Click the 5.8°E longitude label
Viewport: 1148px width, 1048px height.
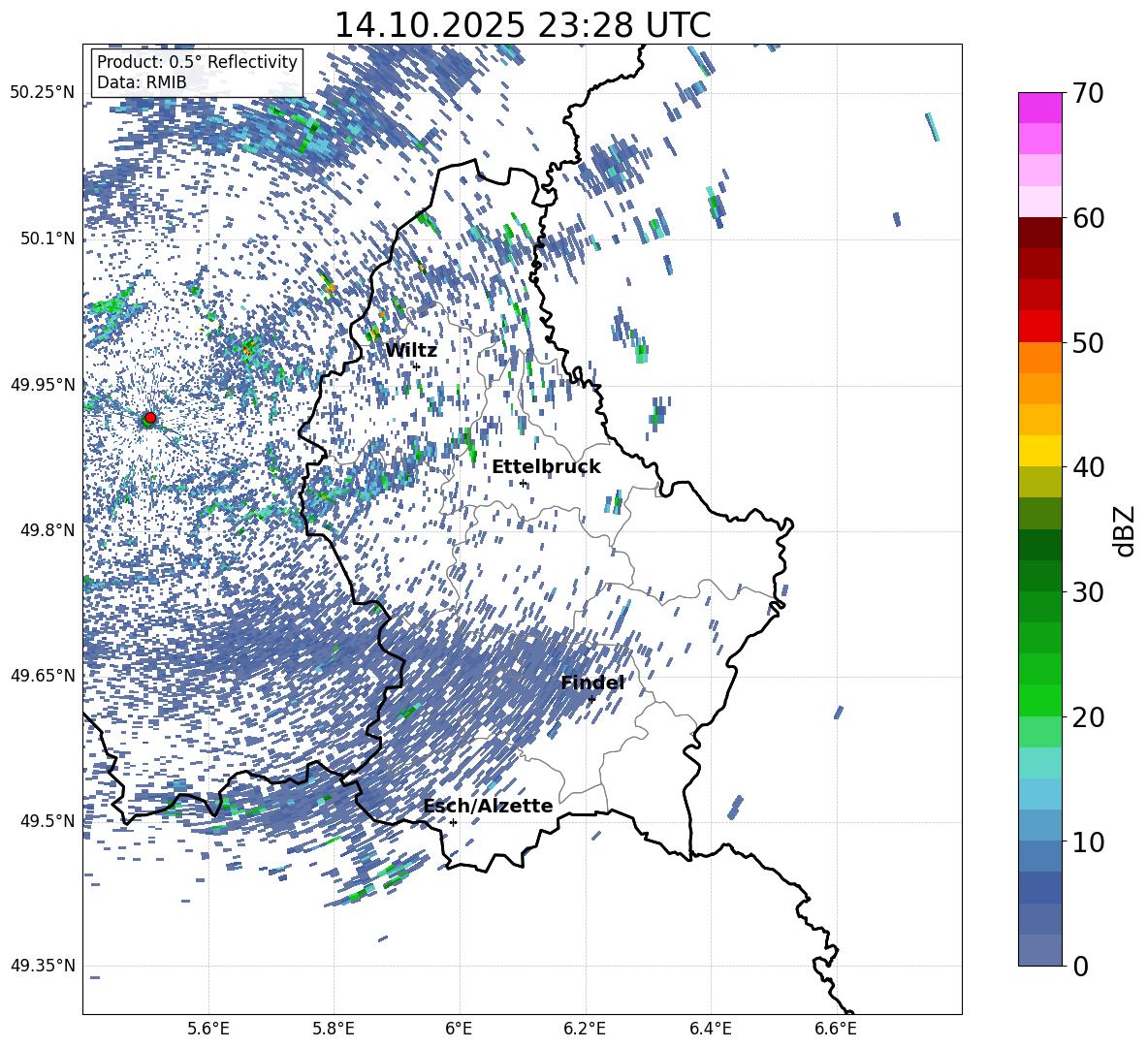click(334, 1029)
